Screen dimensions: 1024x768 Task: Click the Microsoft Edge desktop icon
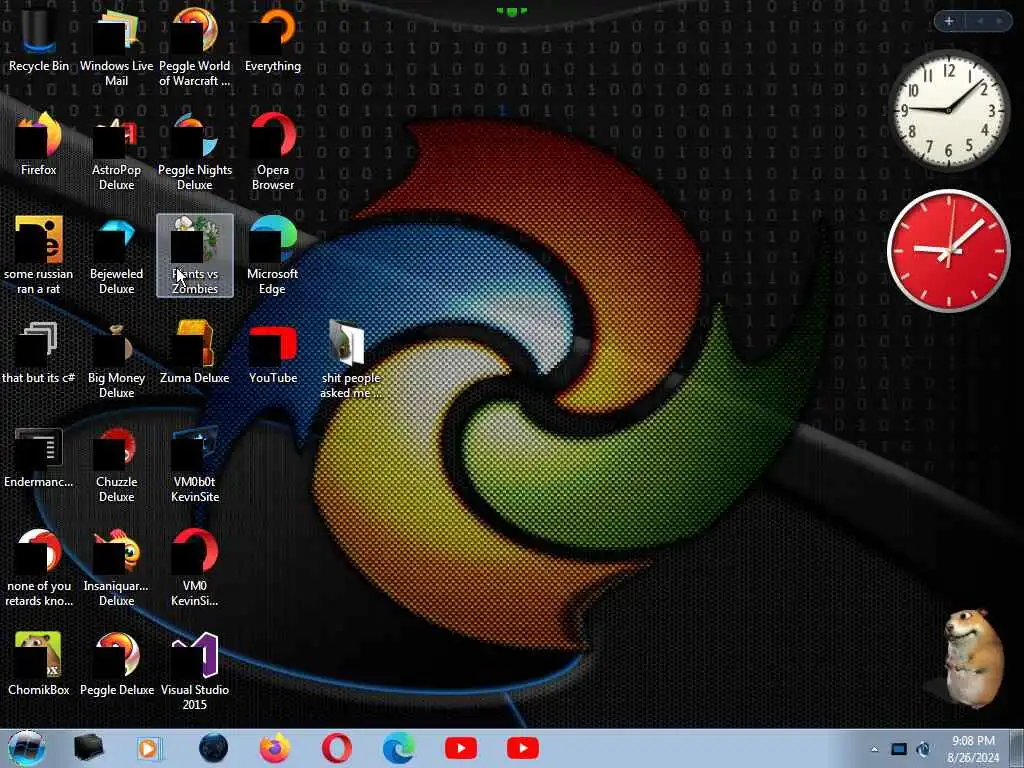tap(273, 255)
